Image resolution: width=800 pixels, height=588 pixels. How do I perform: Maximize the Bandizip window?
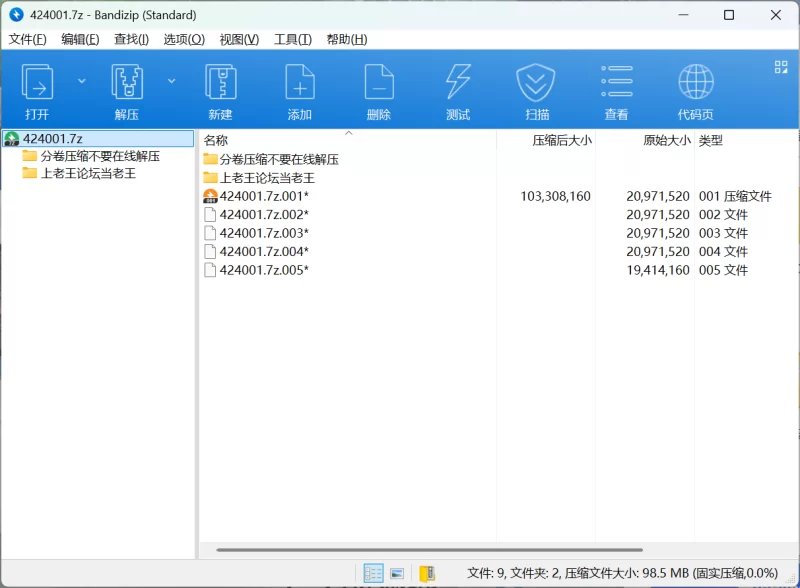click(x=729, y=15)
